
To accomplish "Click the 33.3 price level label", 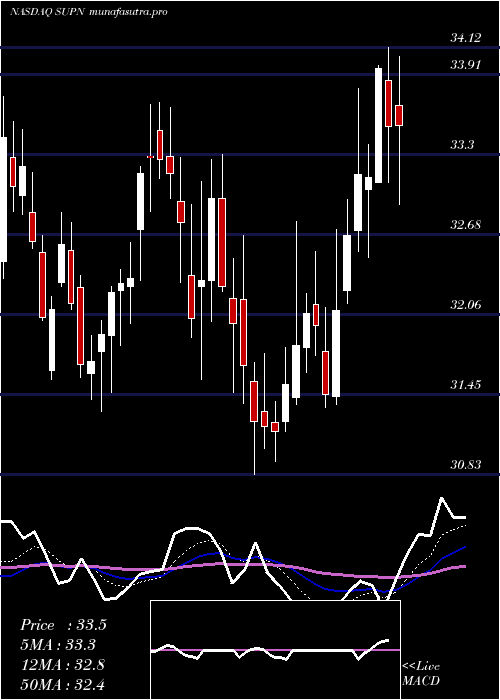I will (462, 145).
